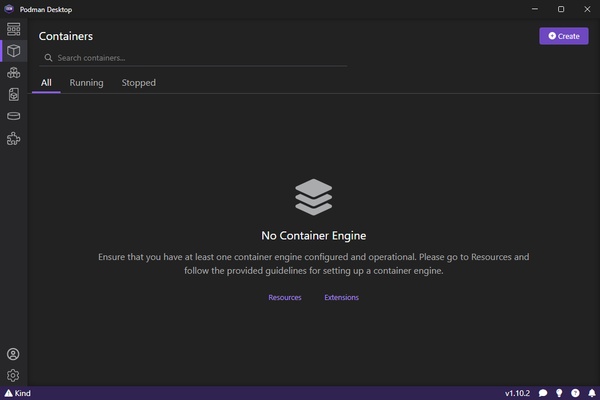Viewport: 600px width, 400px height.
Task: Click the v1.10.2 version label
Action: coord(517,393)
